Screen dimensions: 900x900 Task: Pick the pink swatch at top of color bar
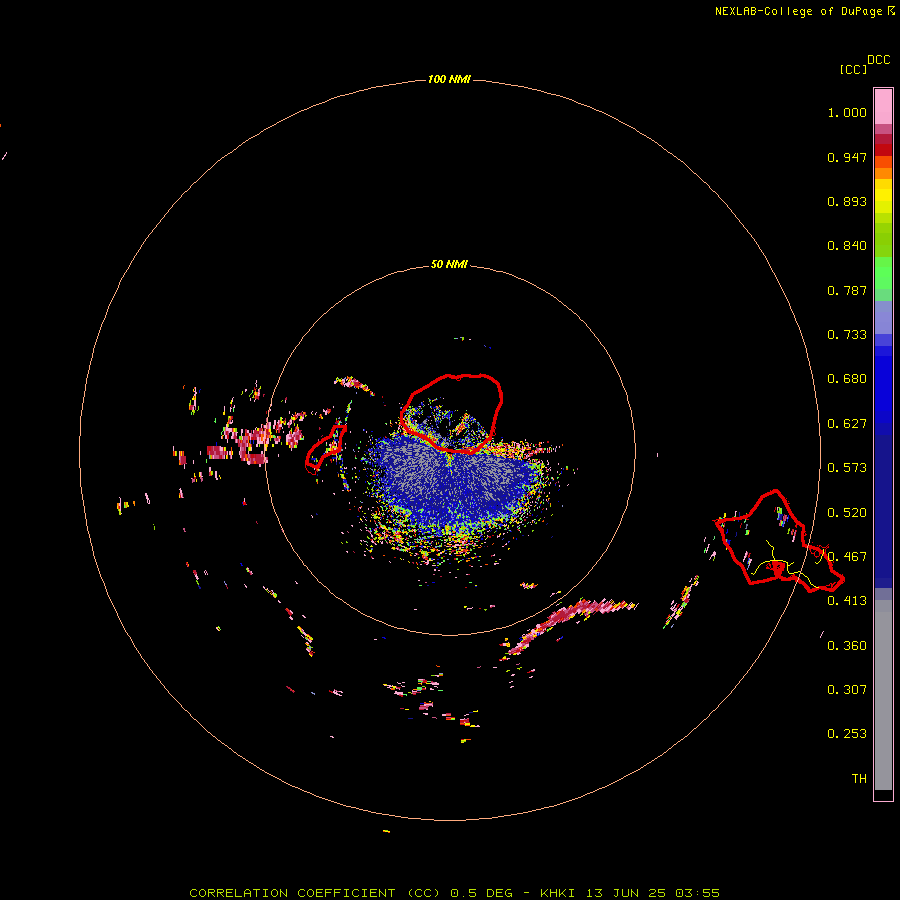883,106
